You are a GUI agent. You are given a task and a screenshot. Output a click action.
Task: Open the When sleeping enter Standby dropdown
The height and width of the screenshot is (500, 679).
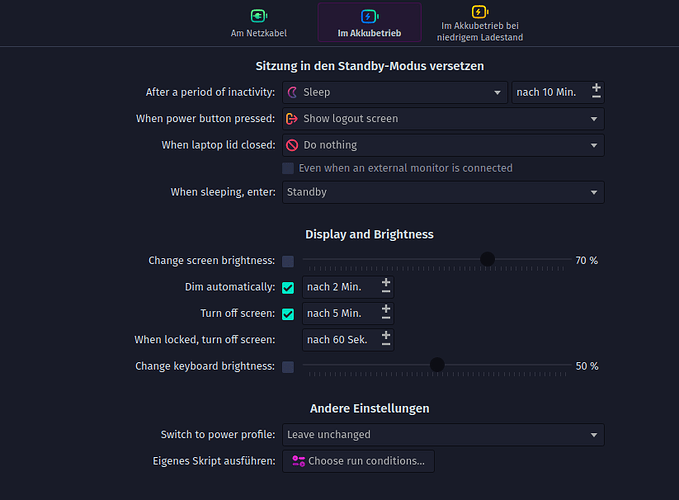tap(443, 192)
